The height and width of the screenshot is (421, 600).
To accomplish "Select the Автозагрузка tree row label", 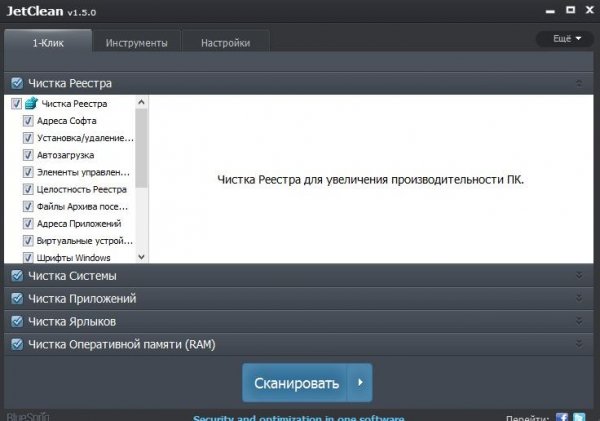I will [65, 155].
